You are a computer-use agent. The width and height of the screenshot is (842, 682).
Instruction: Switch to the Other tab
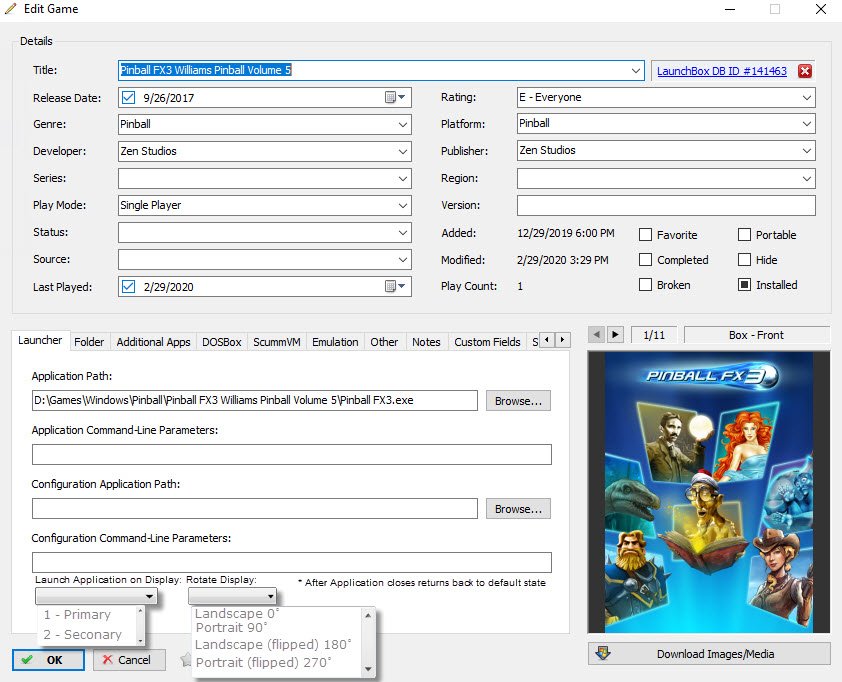click(x=384, y=342)
